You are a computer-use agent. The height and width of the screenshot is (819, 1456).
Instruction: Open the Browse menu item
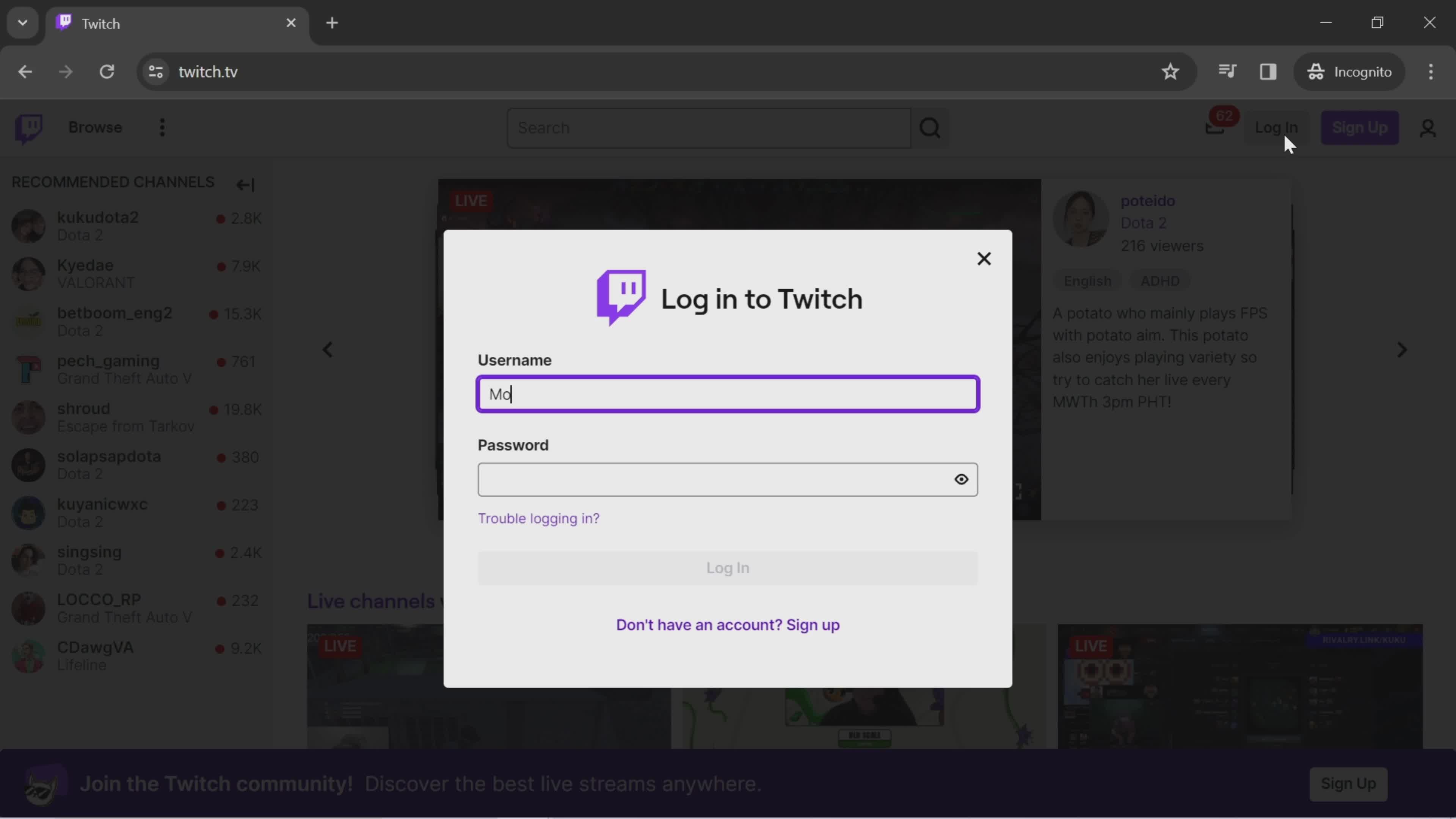[95, 127]
